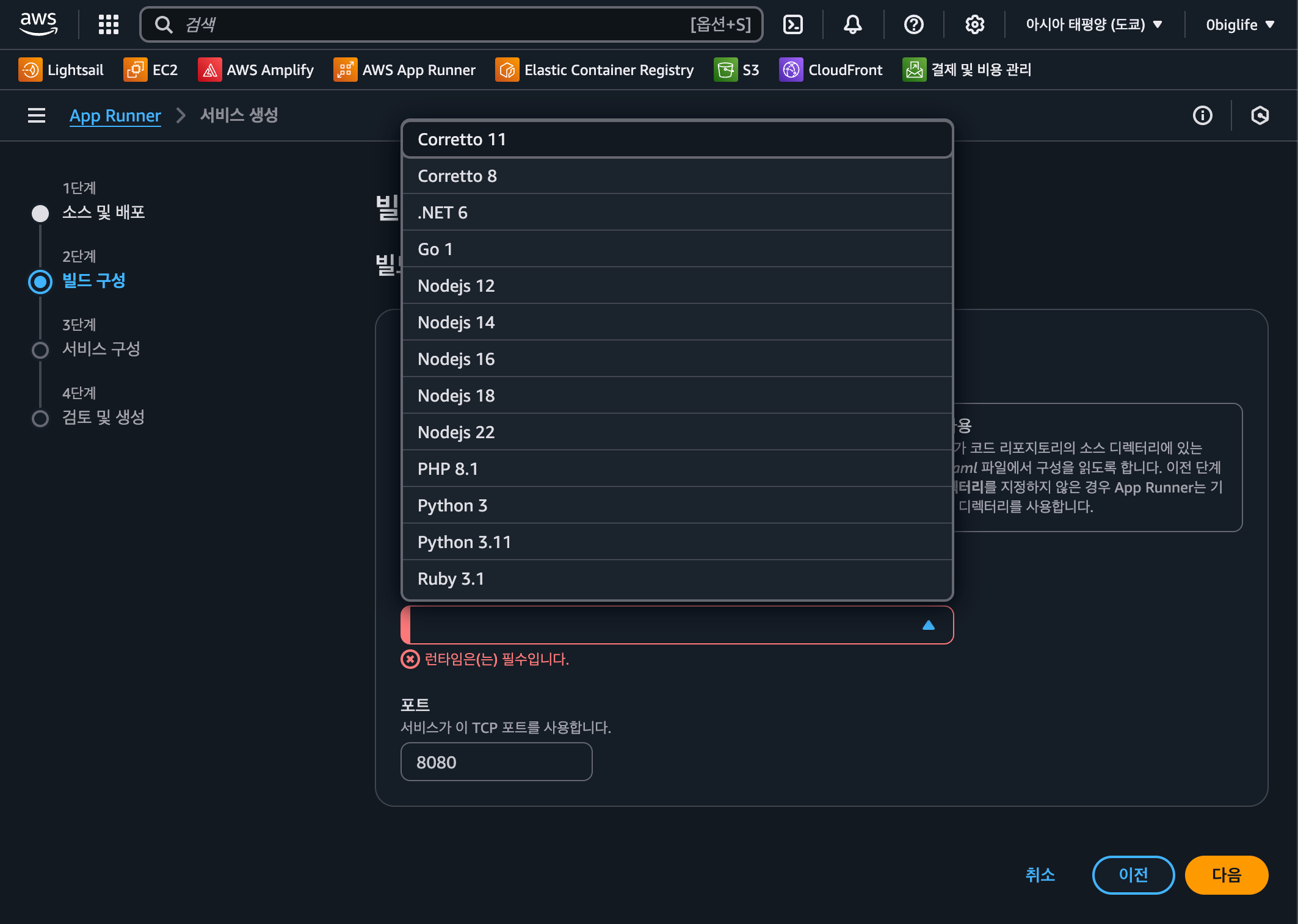The width and height of the screenshot is (1298, 924).
Task: Click the 서비스 생성 breadcrumb text
Action: point(239,115)
